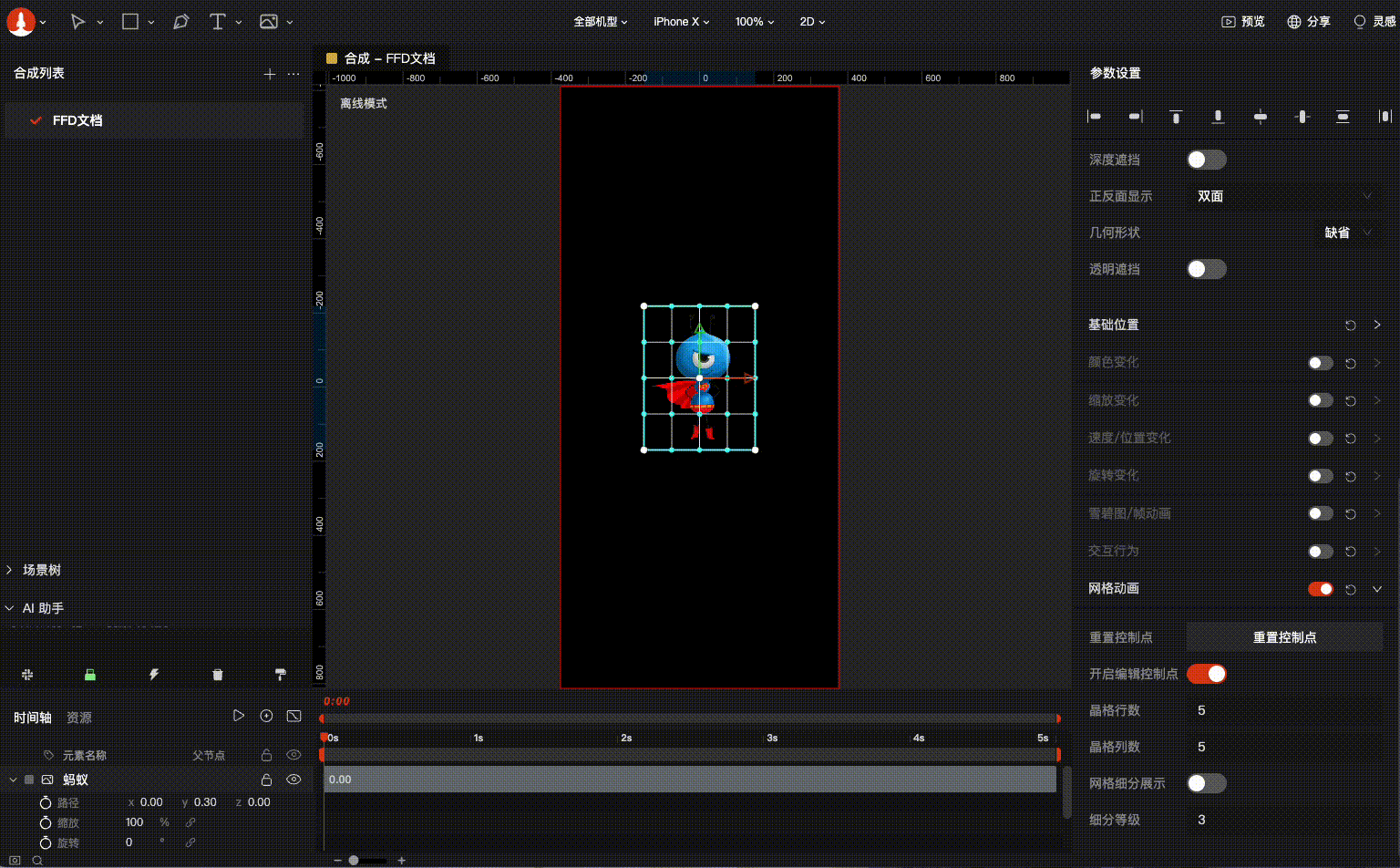
Task: Click the lightning bolt icon
Action: tap(154, 675)
